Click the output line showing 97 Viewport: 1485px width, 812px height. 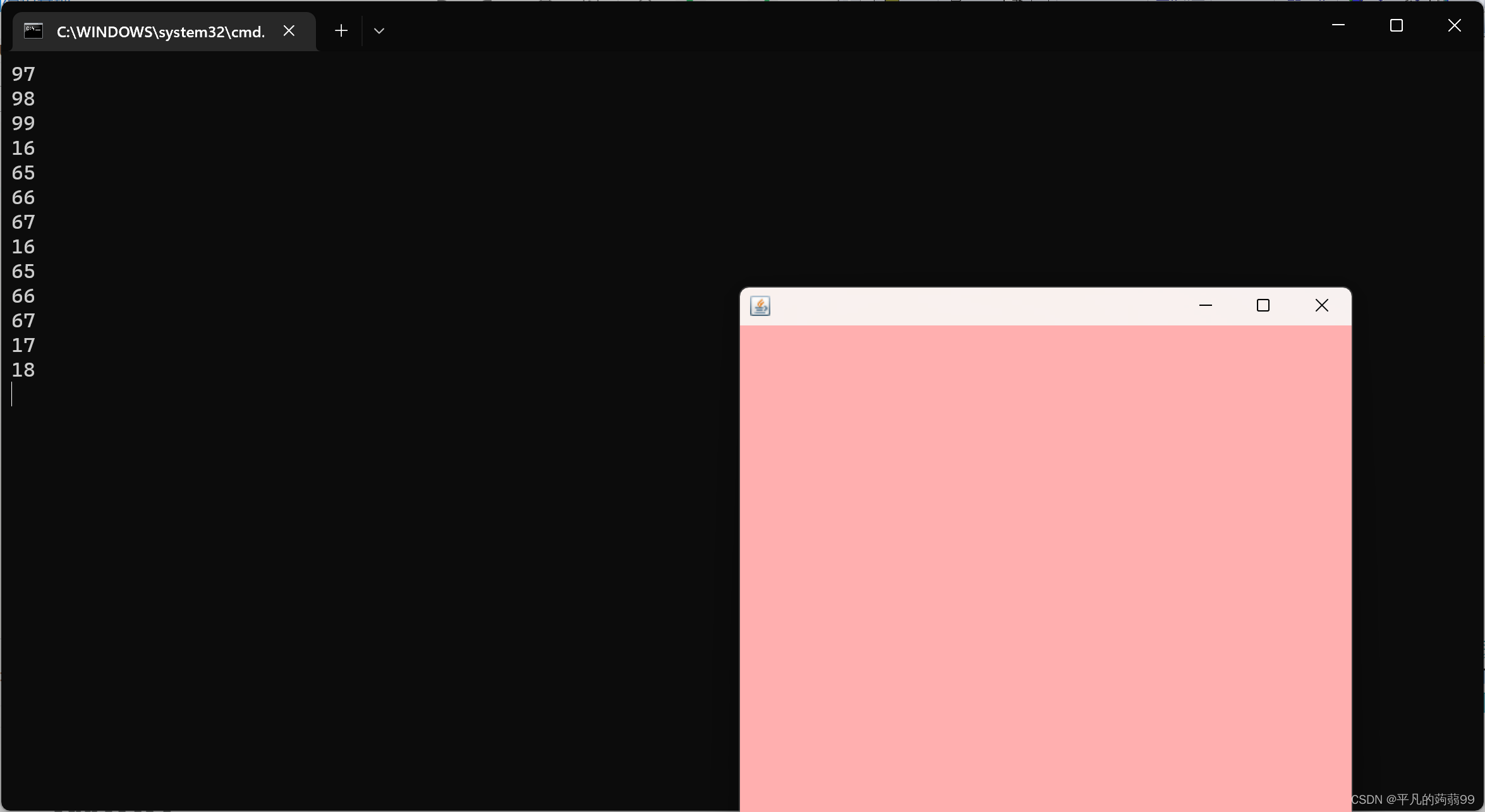[23, 74]
